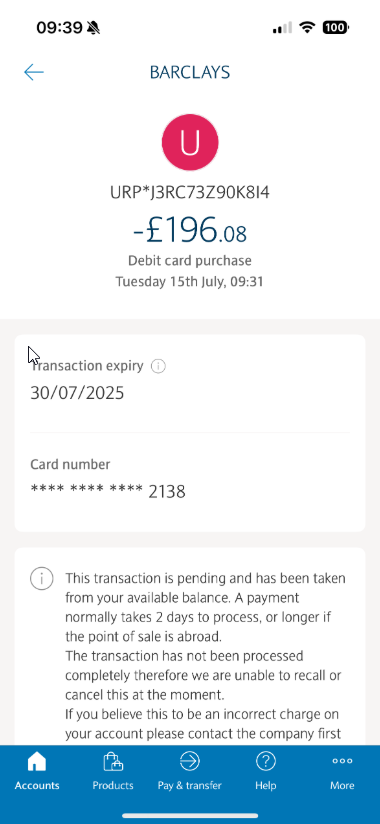Open the More three-dots icon
This screenshot has width=380, height=824.
342,760
